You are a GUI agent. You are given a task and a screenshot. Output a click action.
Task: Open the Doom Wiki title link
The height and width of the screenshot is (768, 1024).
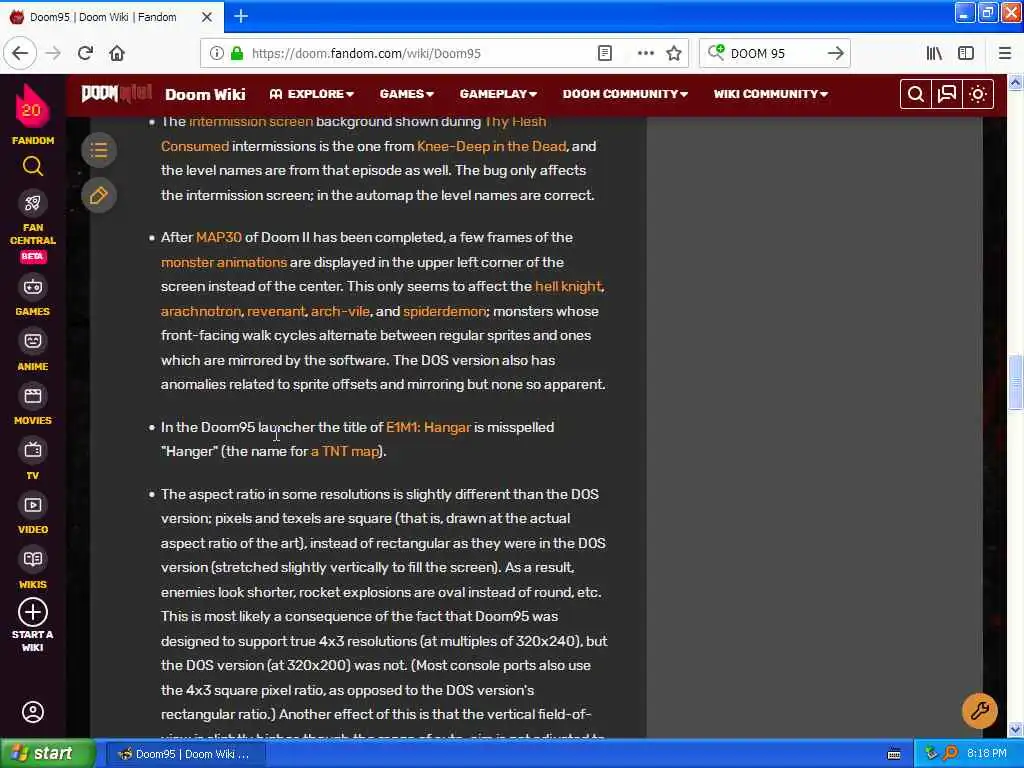pyautogui.click(x=205, y=94)
